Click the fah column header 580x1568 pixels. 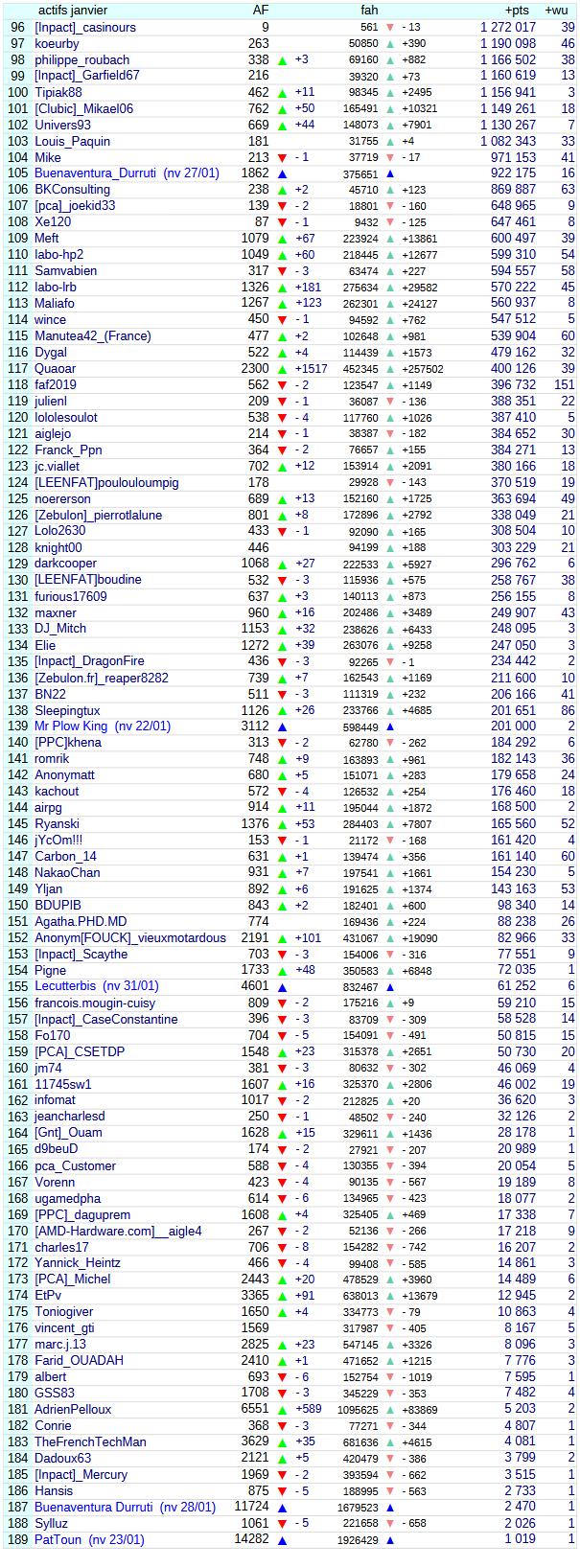point(369,11)
